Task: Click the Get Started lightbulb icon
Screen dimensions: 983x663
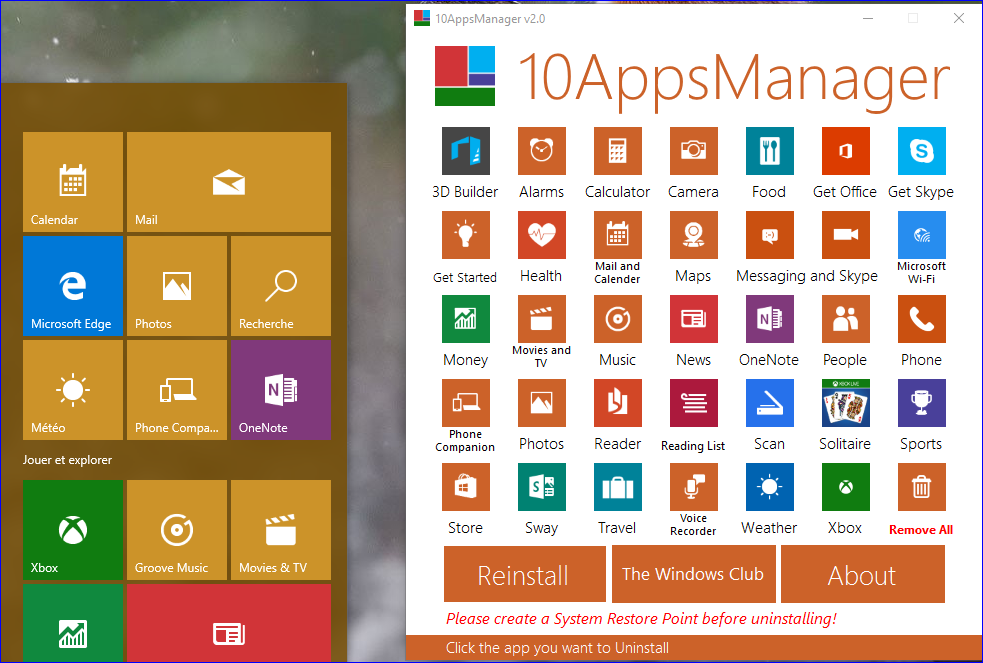Action: (465, 235)
